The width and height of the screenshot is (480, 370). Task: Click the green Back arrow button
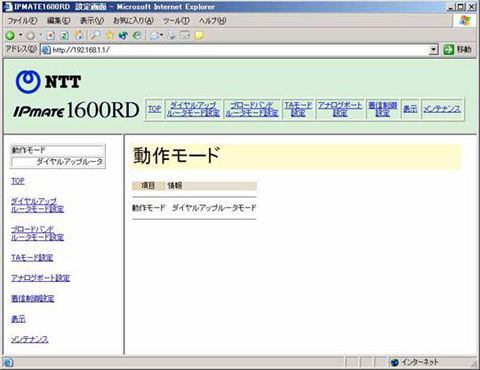[x=10, y=35]
